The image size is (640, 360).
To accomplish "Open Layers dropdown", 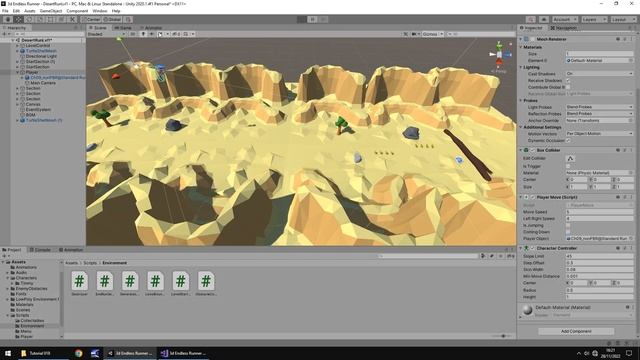I will 593,19.
